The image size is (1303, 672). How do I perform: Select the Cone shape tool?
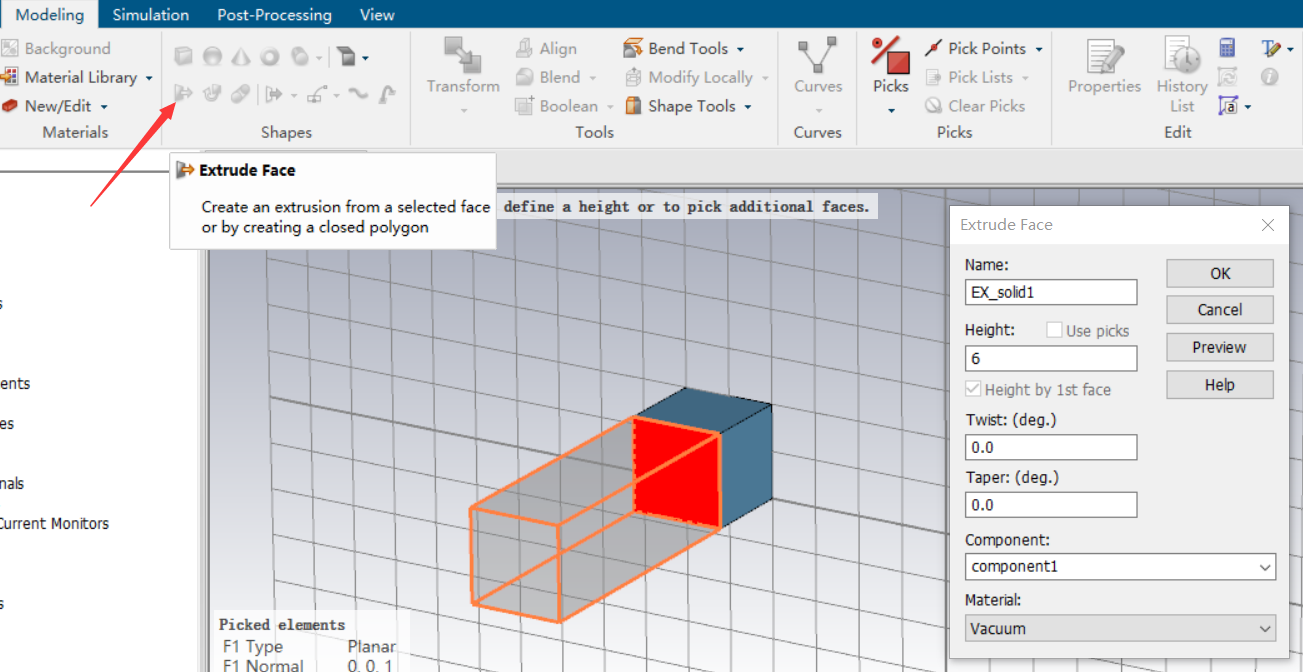pos(241,58)
